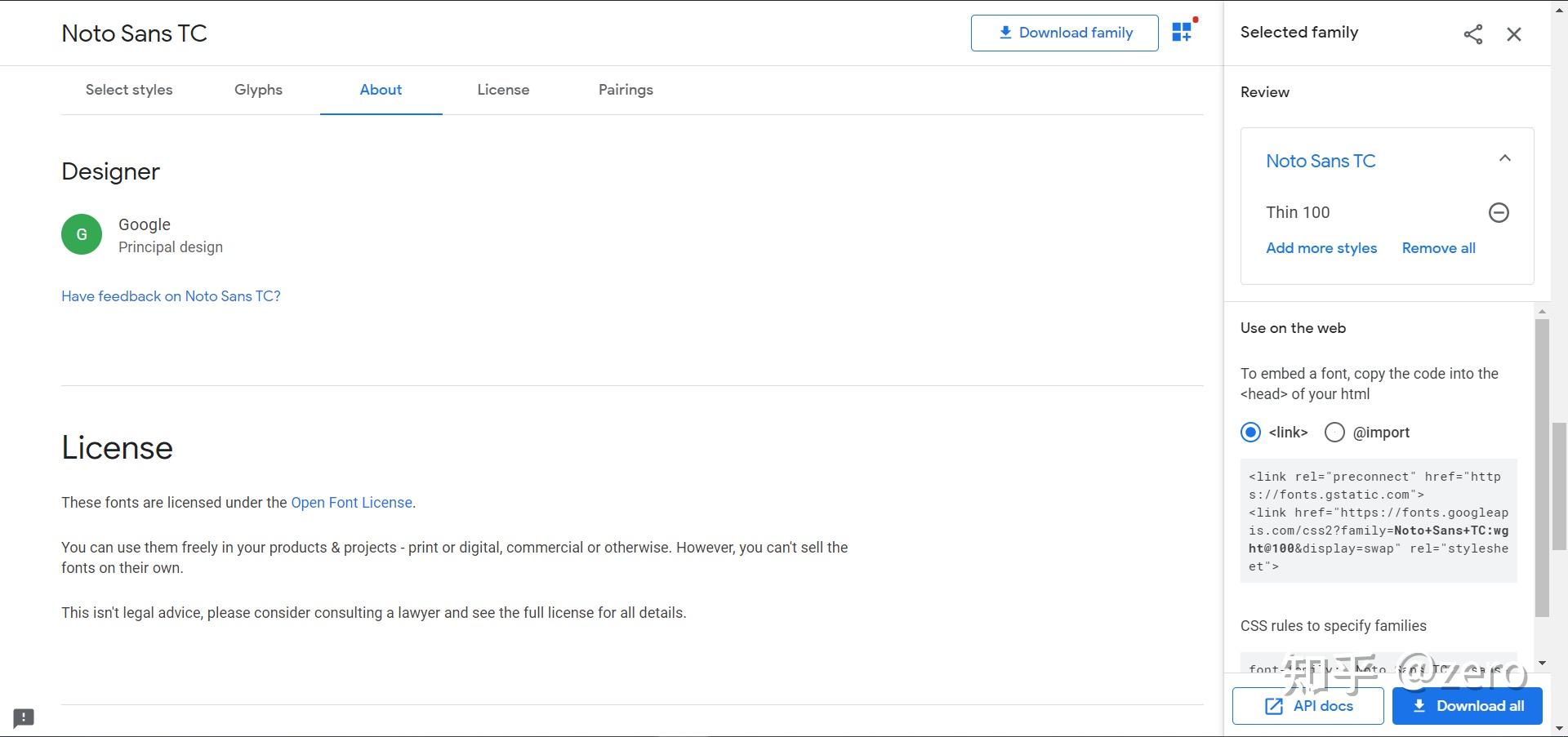Click Add more styles link
Screen dimensions: 1568x737
pyautogui.click(x=1321, y=248)
